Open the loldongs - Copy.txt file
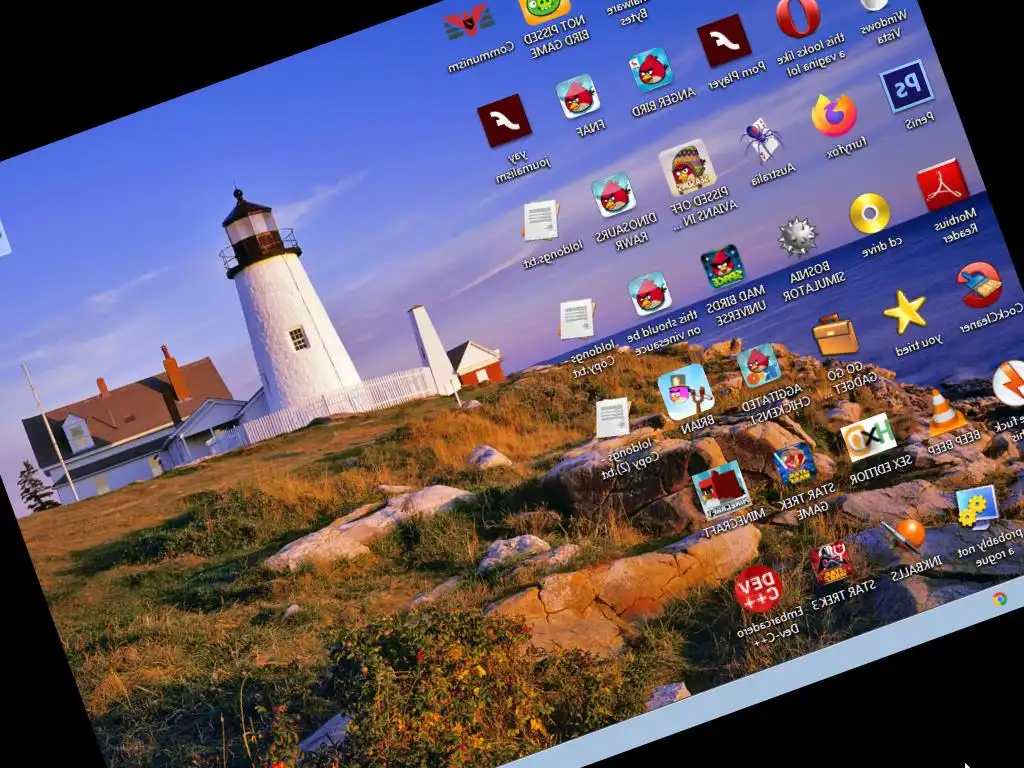Image resolution: width=1024 pixels, height=768 pixels. [577, 319]
